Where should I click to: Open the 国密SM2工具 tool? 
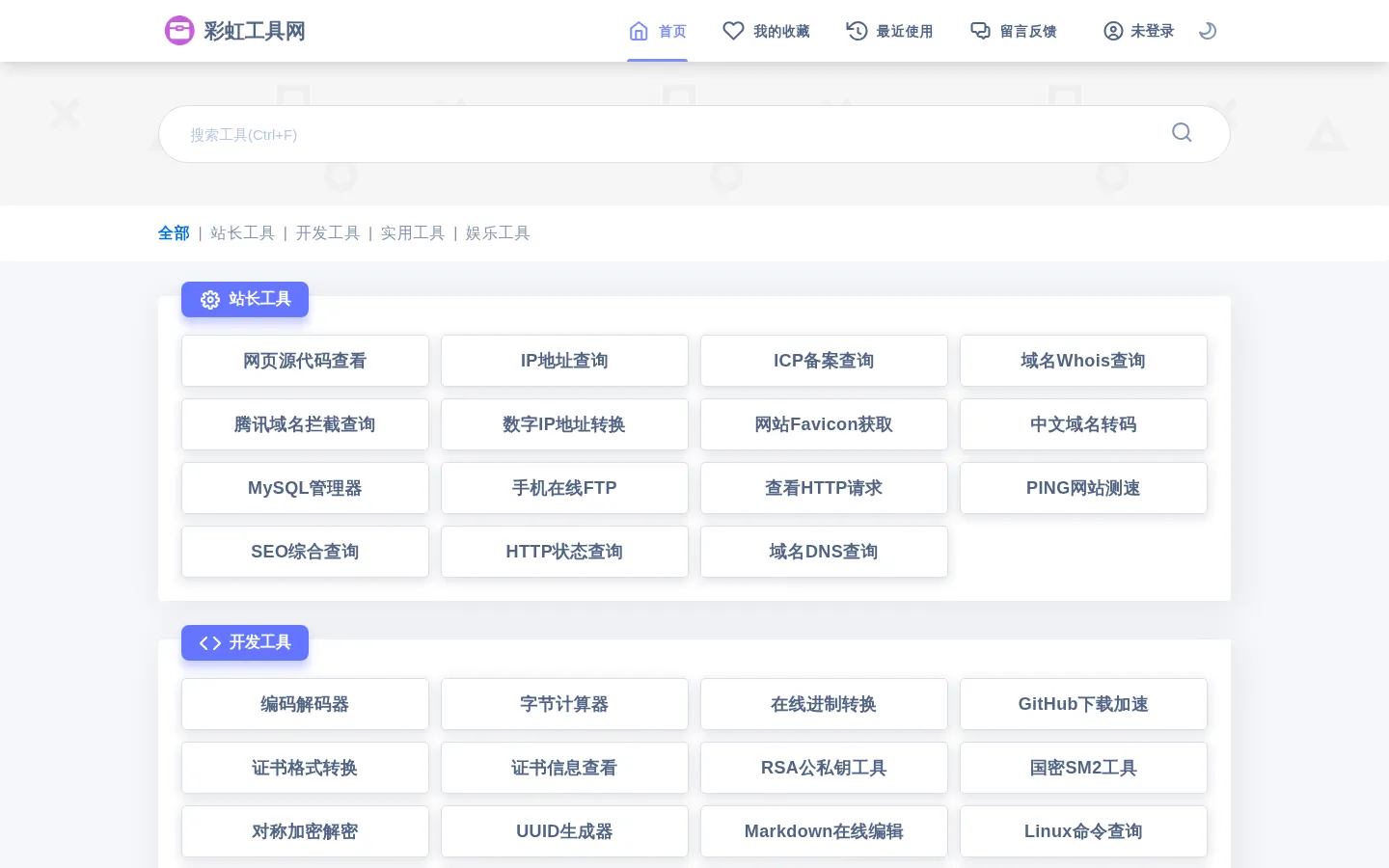tap(1083, 768)
